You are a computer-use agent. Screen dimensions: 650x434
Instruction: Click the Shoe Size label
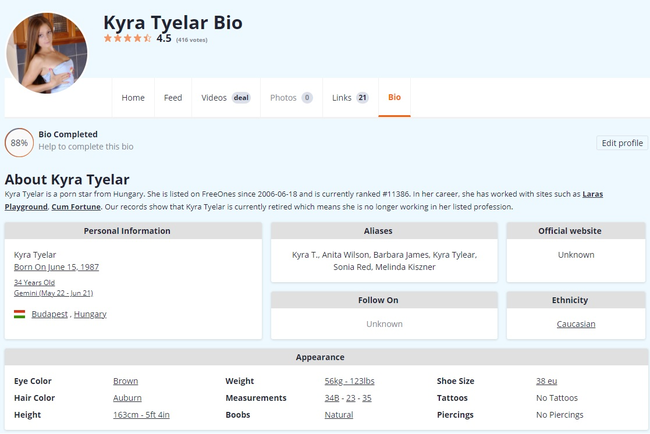point(455,381)
